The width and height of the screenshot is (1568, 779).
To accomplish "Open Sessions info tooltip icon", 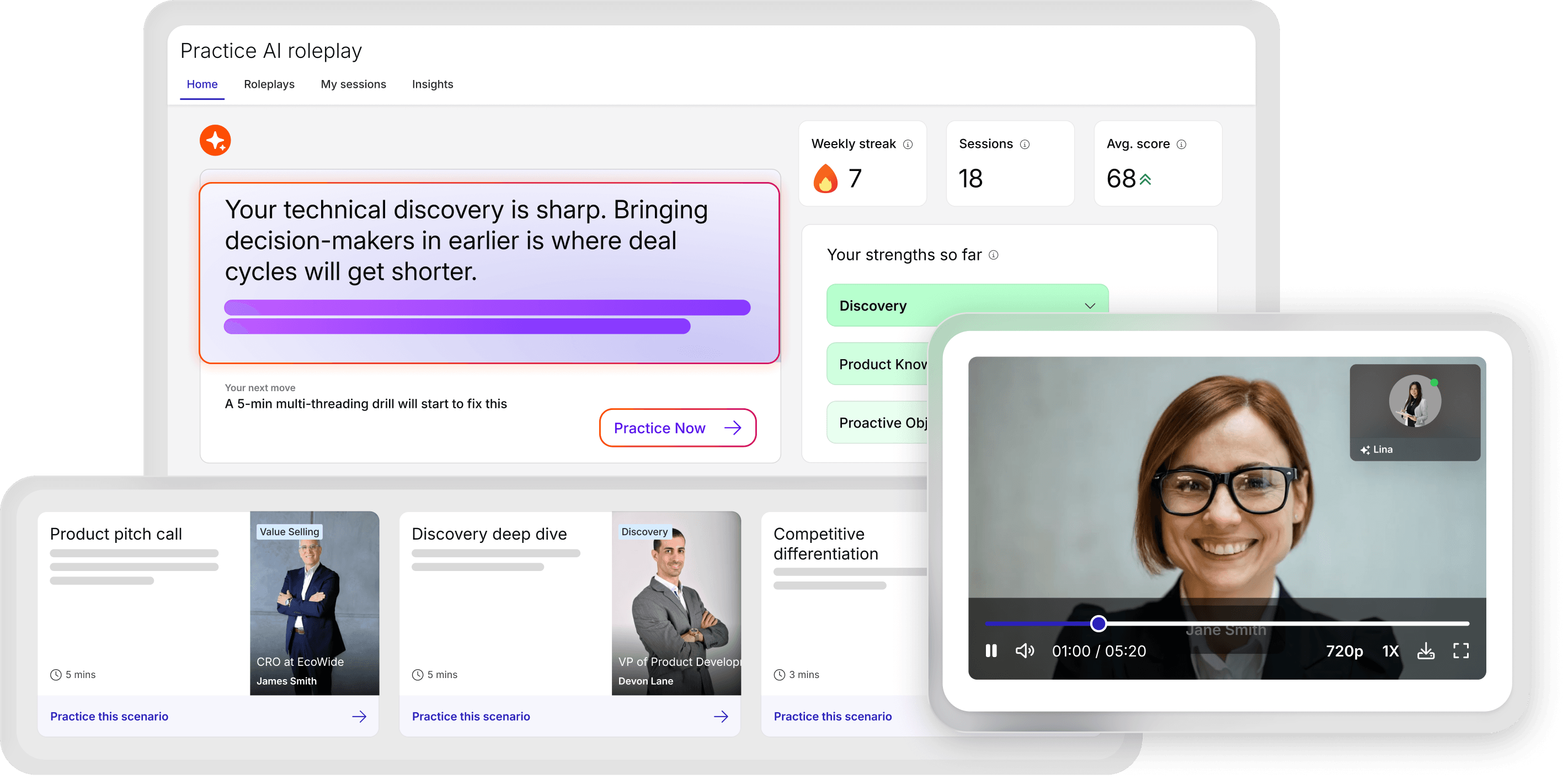I will pos(1025,144).
